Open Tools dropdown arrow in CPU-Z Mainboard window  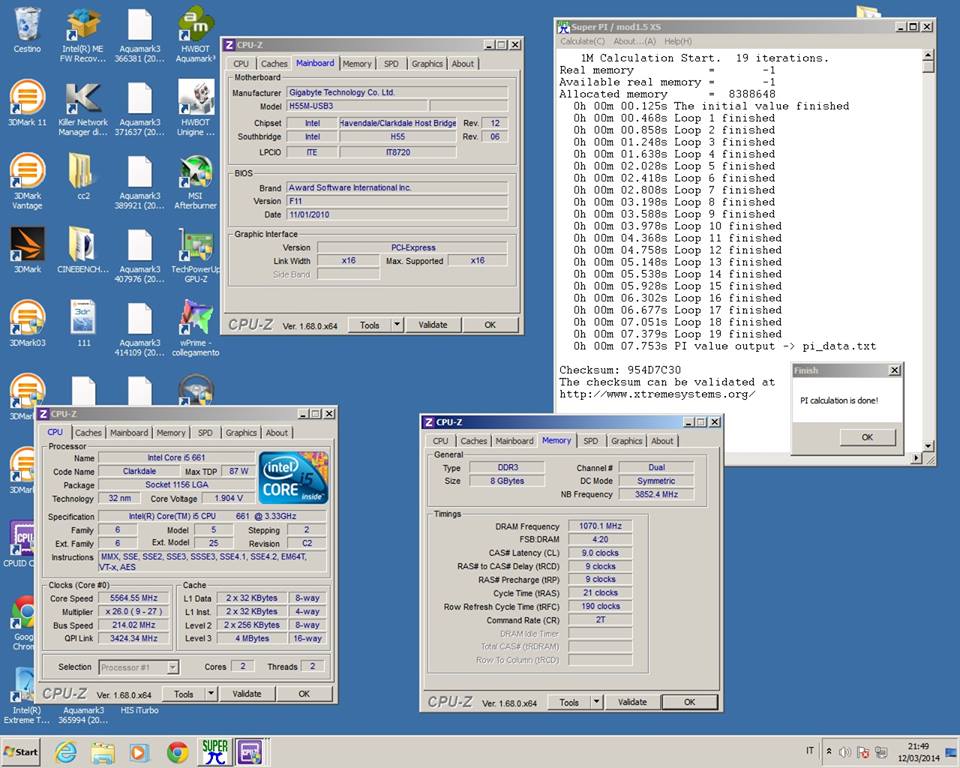click(397, 325)
